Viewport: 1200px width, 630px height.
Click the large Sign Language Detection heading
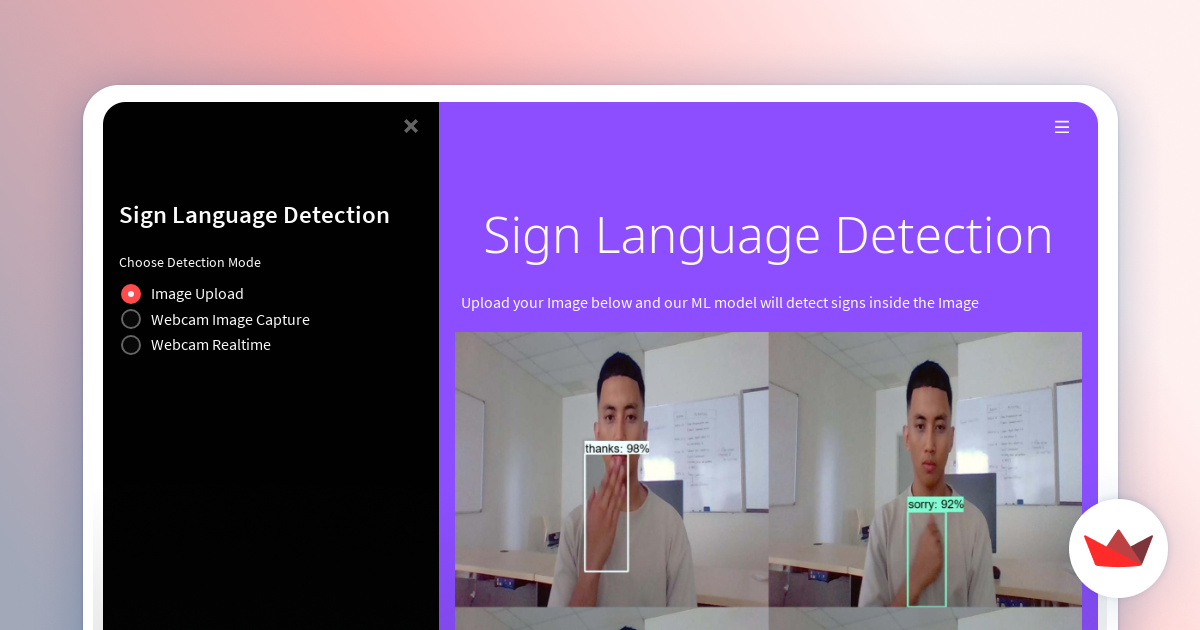tap(768, 236)
